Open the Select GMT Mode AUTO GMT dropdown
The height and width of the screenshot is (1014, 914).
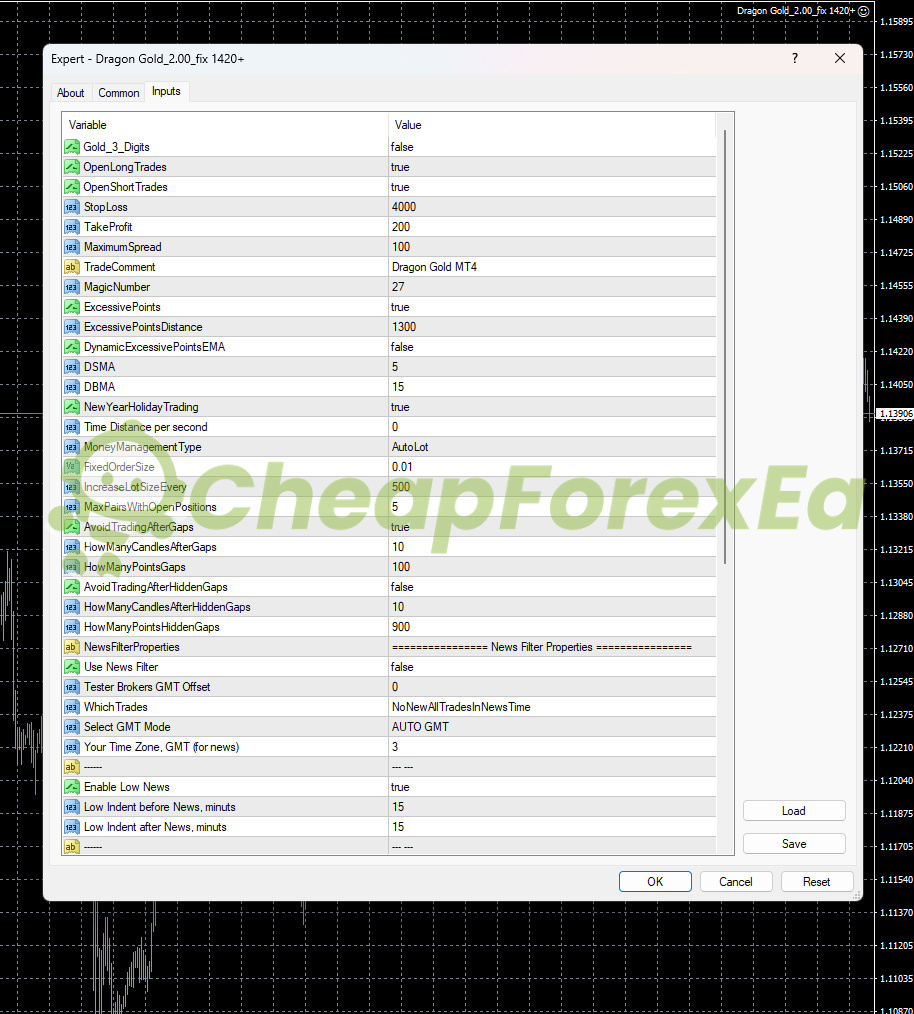point(552,728)
